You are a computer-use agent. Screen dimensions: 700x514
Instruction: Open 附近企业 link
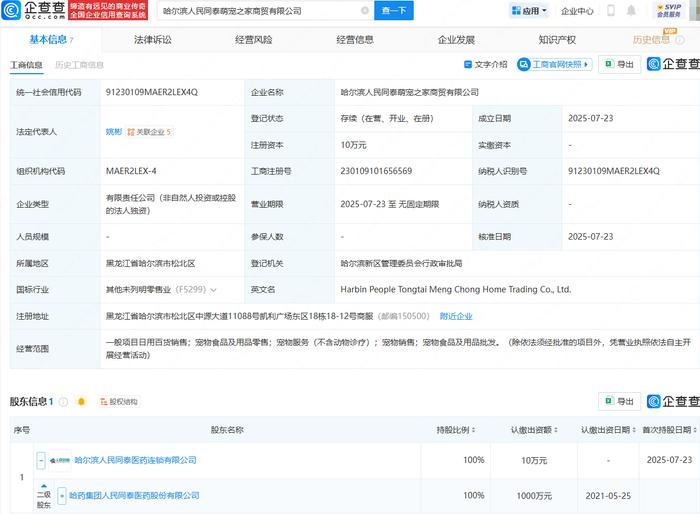pos(456,316)
